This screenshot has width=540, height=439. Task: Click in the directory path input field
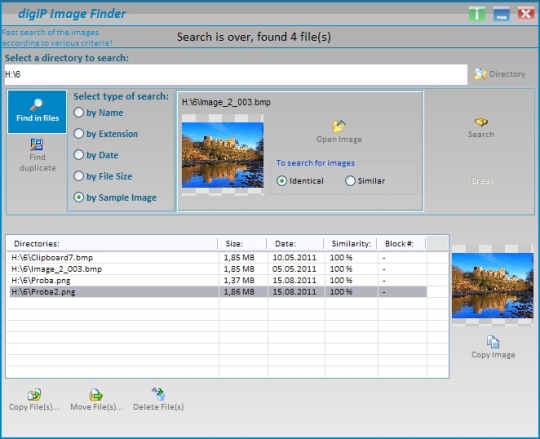coord(236,74)
